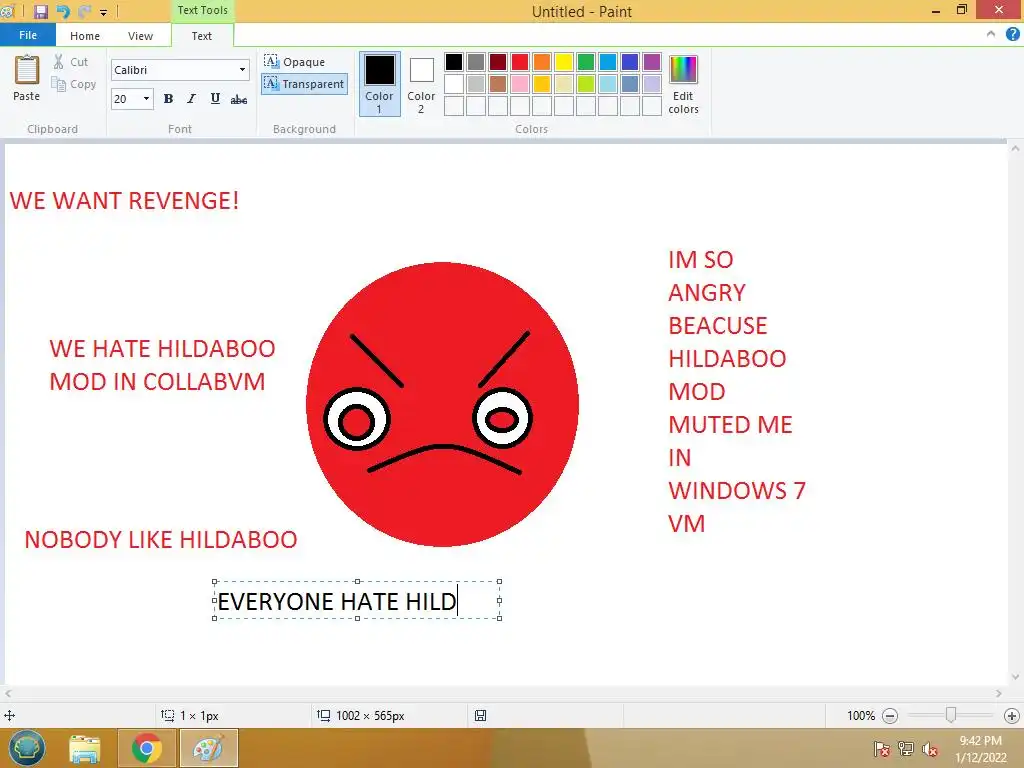This screenshot has height=768, width=1024.
Task: Click the zoom out minus button
Action: tap(889, 716)
